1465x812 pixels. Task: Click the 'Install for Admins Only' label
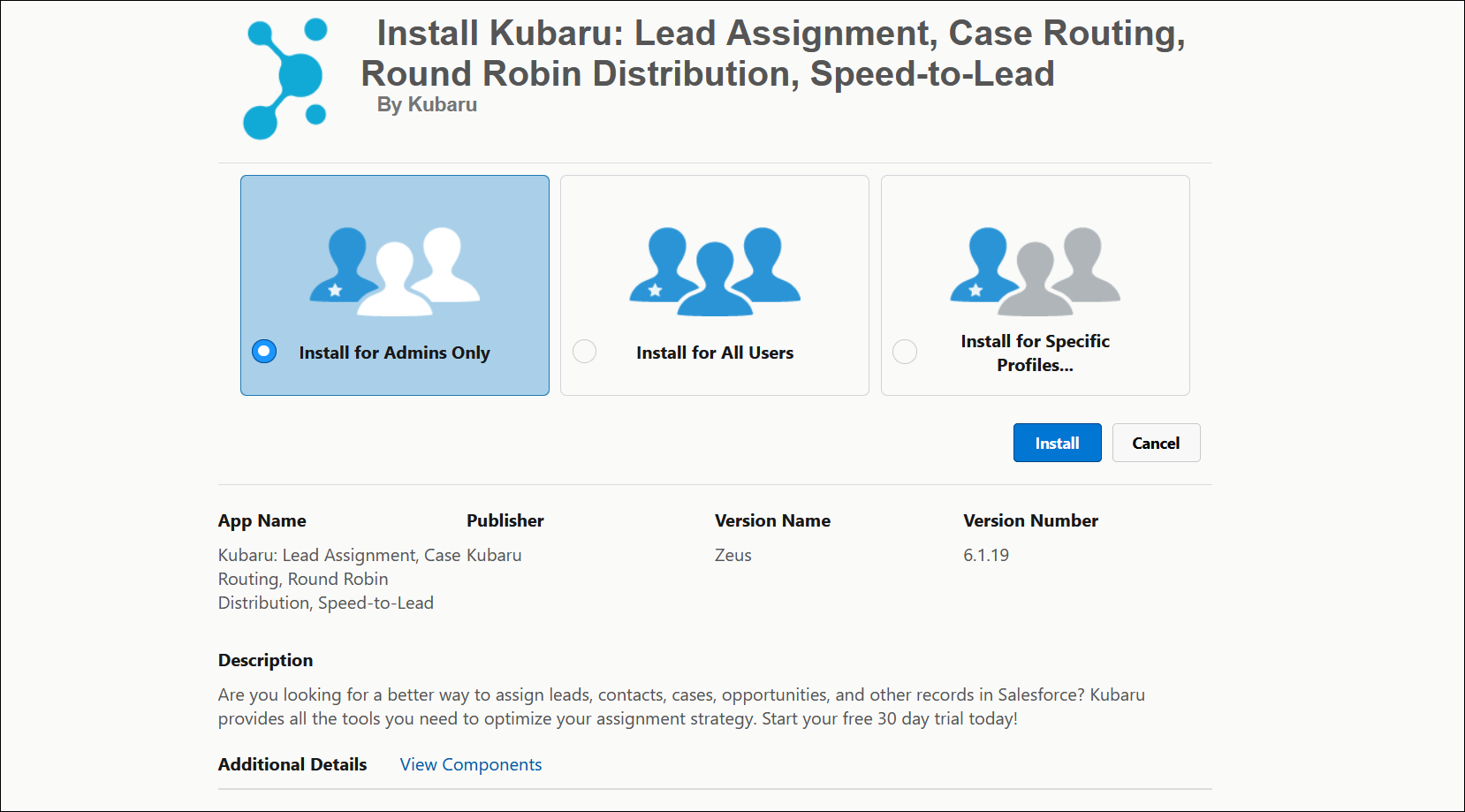394,353
